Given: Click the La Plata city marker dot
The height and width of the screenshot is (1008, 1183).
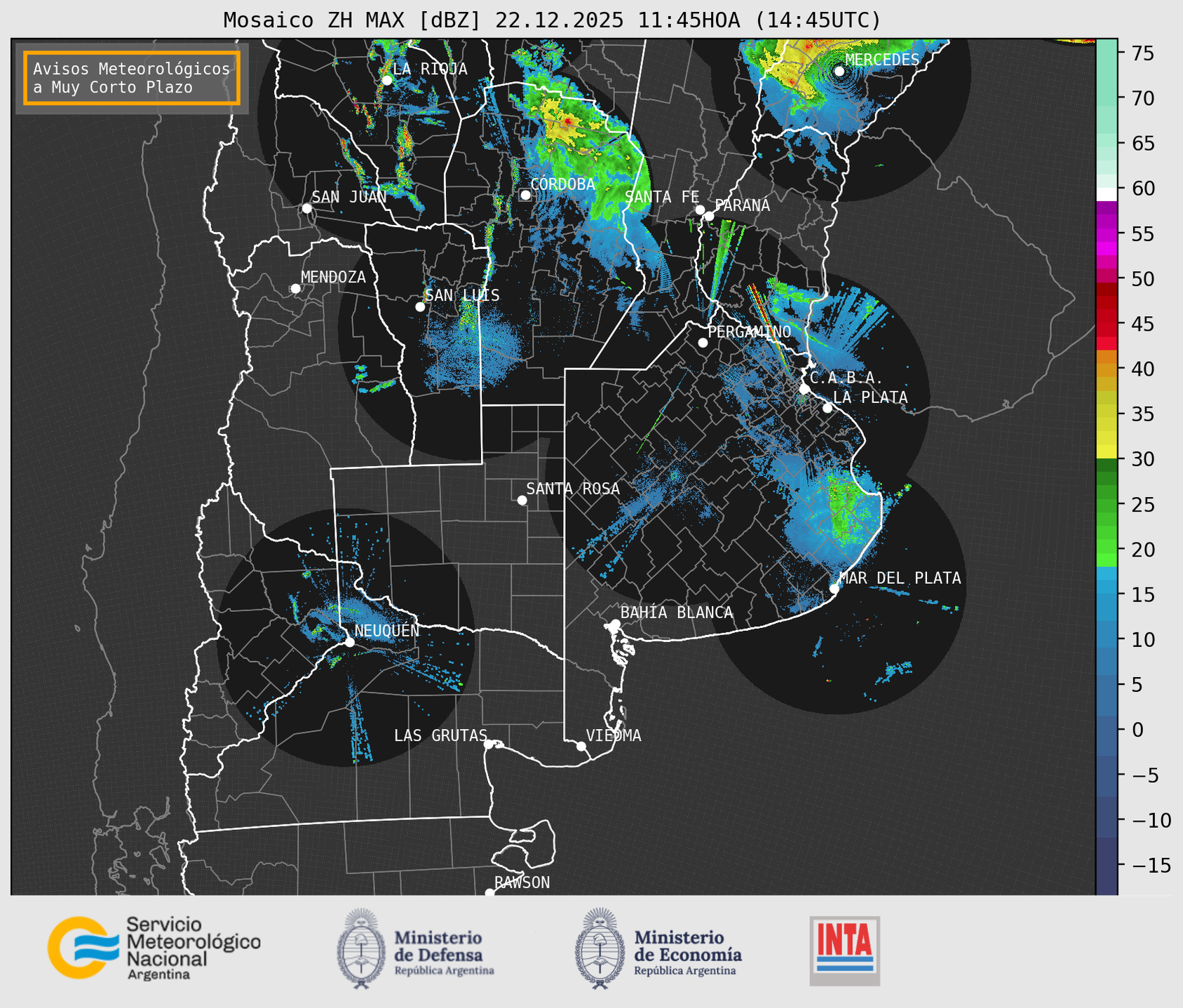Looking at the screenshot, I should point(827,408).
